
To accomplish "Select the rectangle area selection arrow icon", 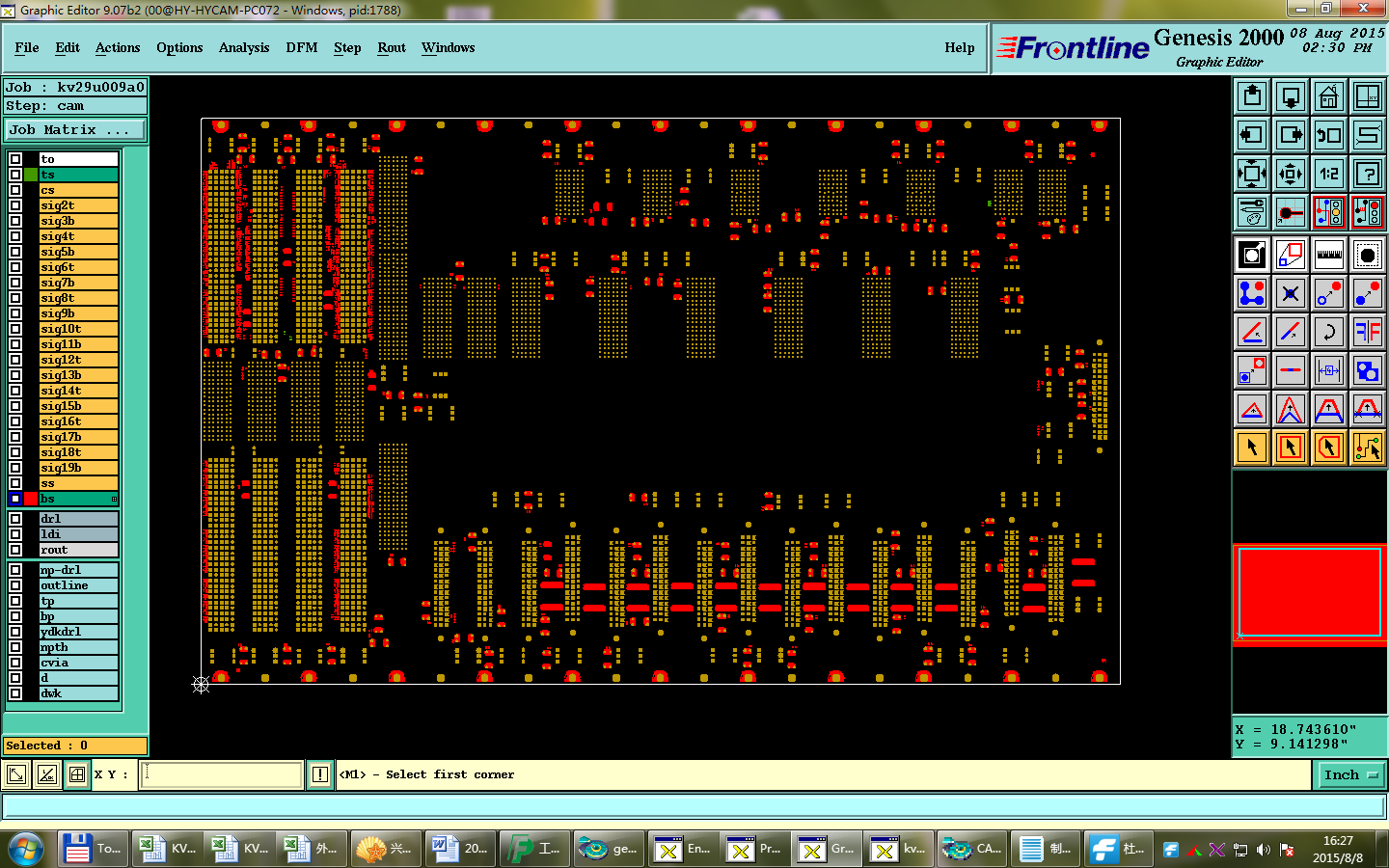I will point(1291,448).
